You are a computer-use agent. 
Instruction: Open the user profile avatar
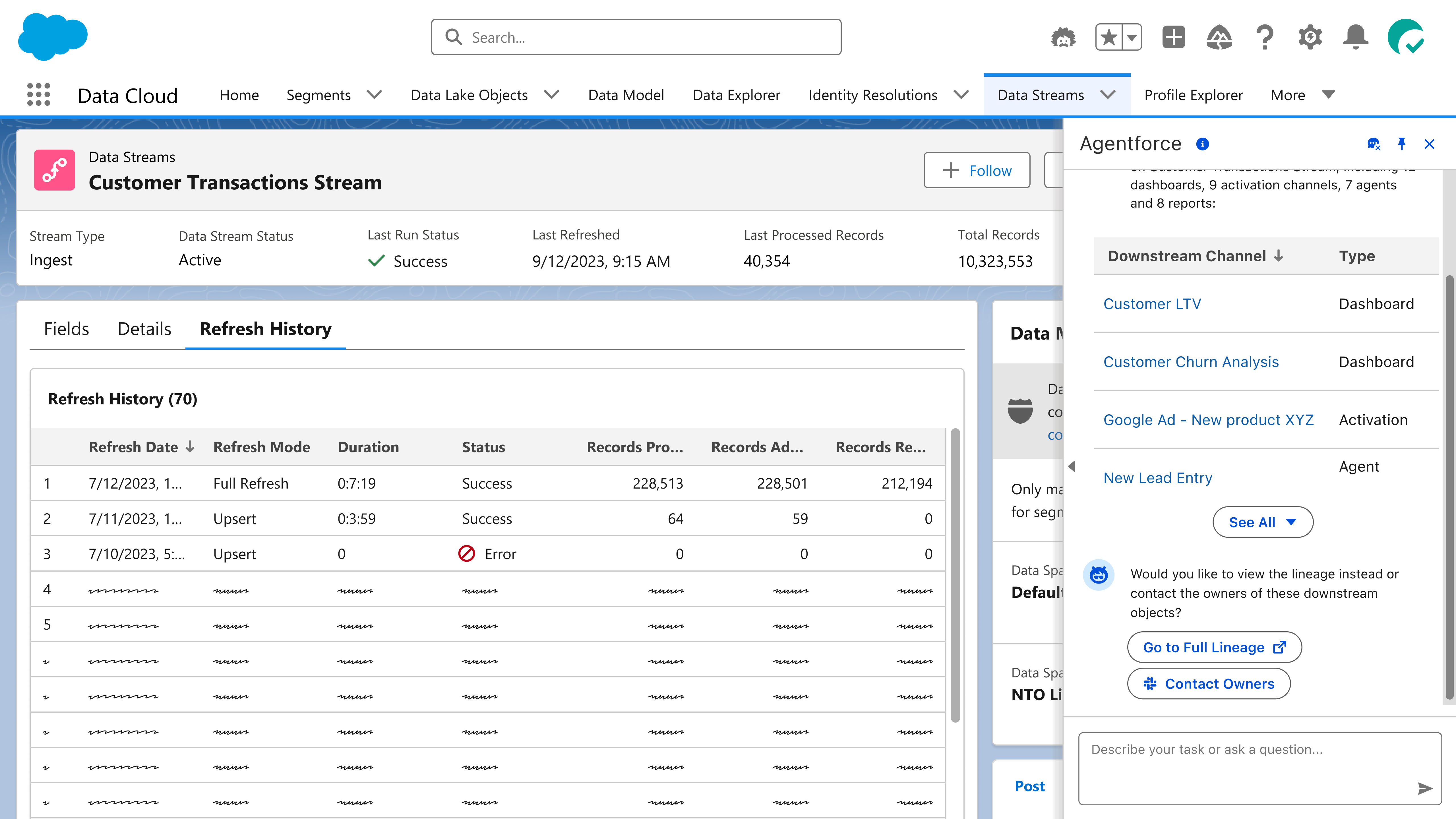coord(1406,37)
